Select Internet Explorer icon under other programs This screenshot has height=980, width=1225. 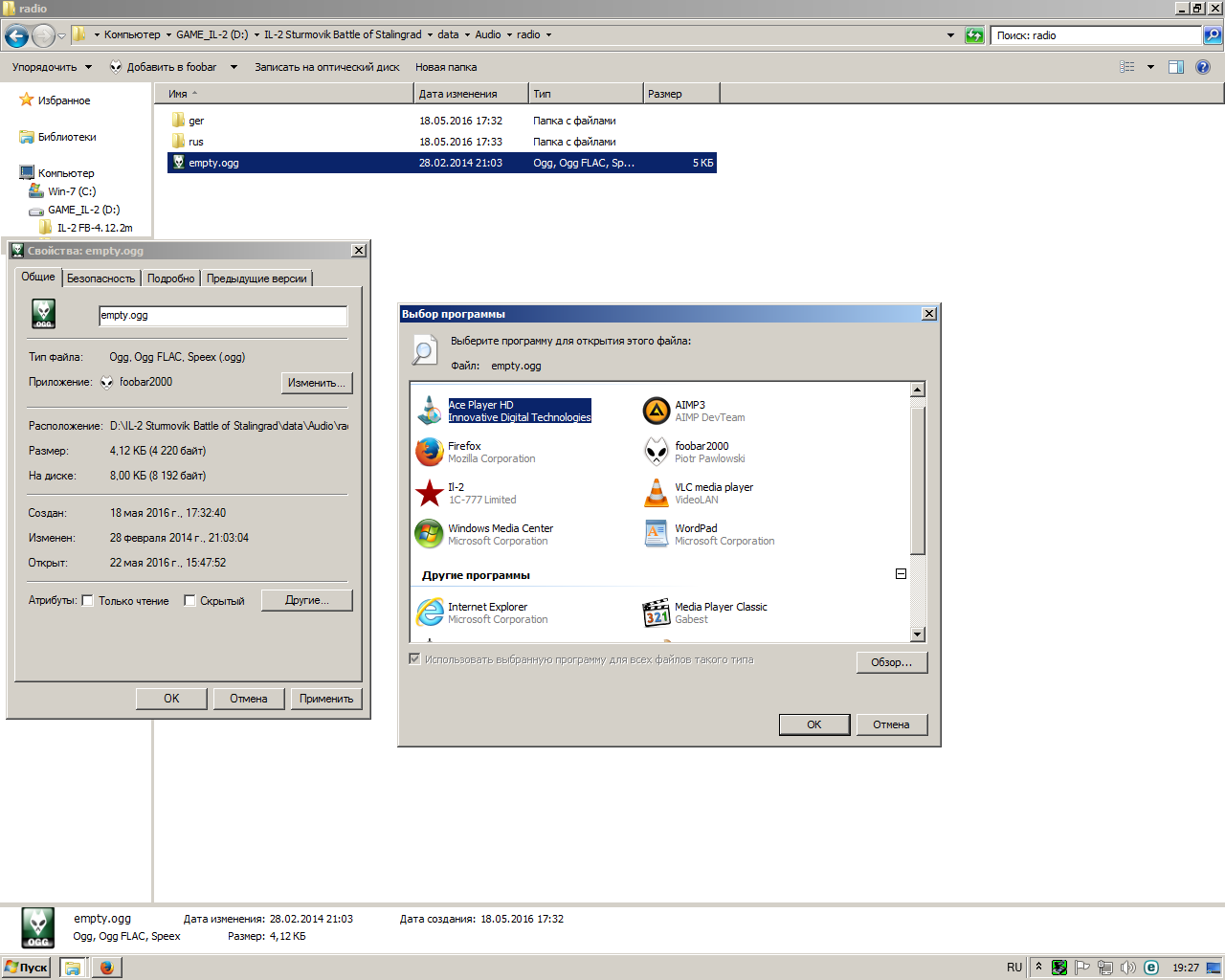pyautogui.click(x=430, y=612)
